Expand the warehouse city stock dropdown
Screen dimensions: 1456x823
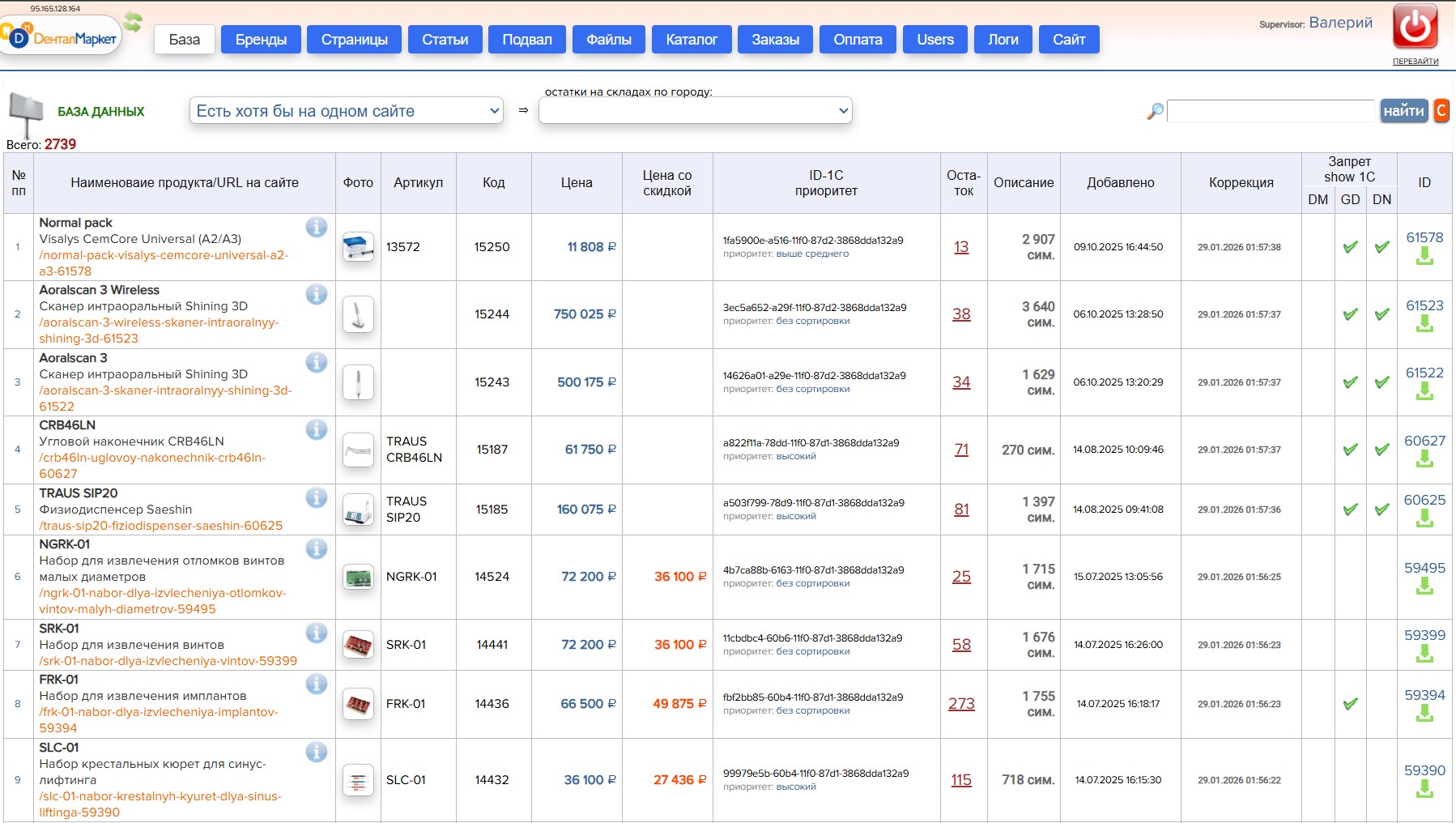click(695, 111)
